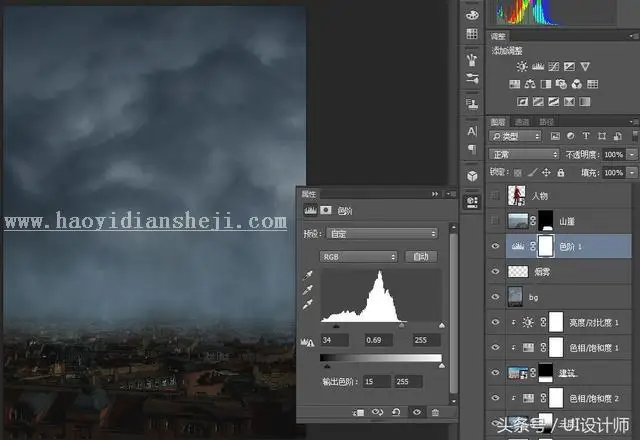
Task: Open the Brush panel icon in the side strip
Action: pyautogui.click(x=472, y=78)
